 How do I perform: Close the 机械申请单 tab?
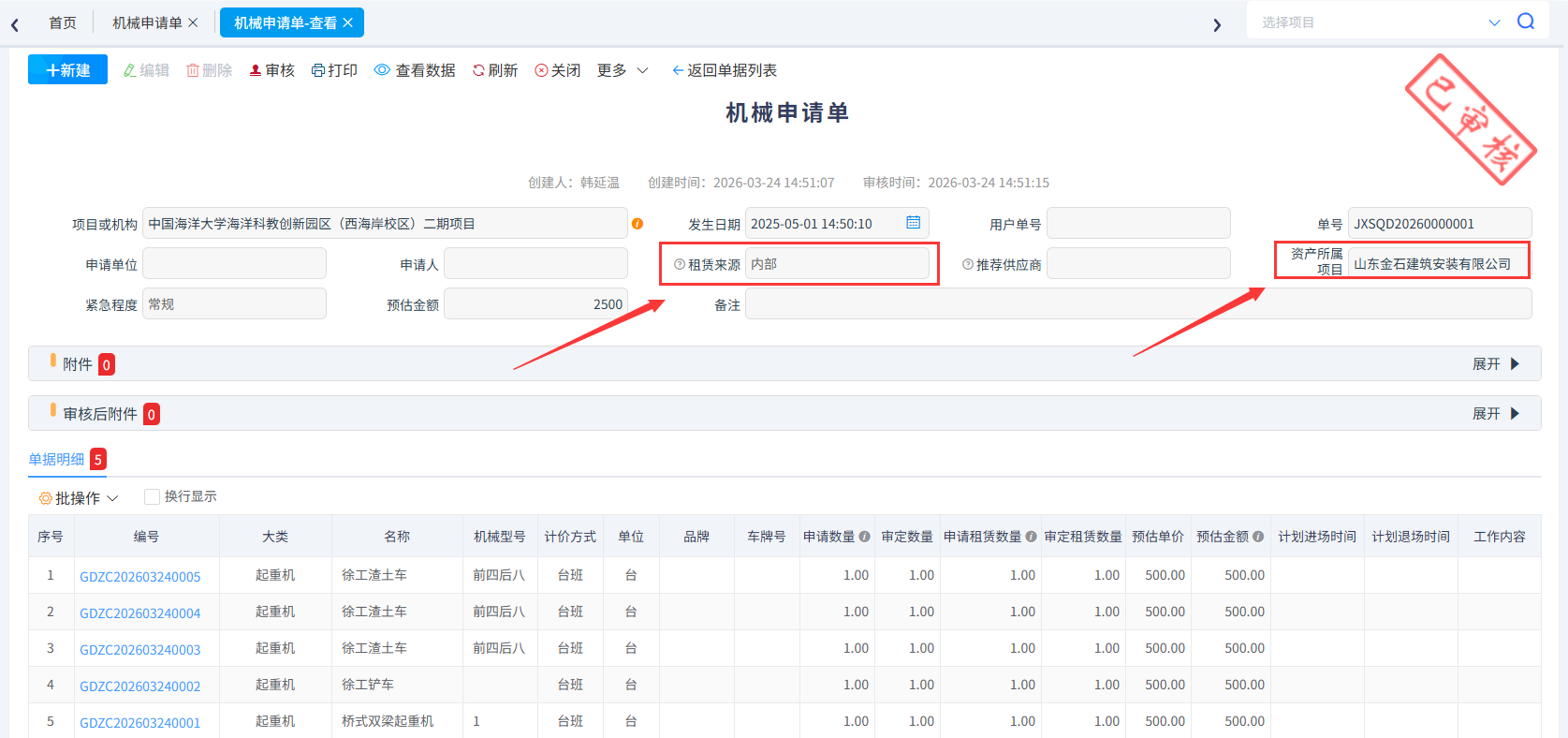[193, 22]
